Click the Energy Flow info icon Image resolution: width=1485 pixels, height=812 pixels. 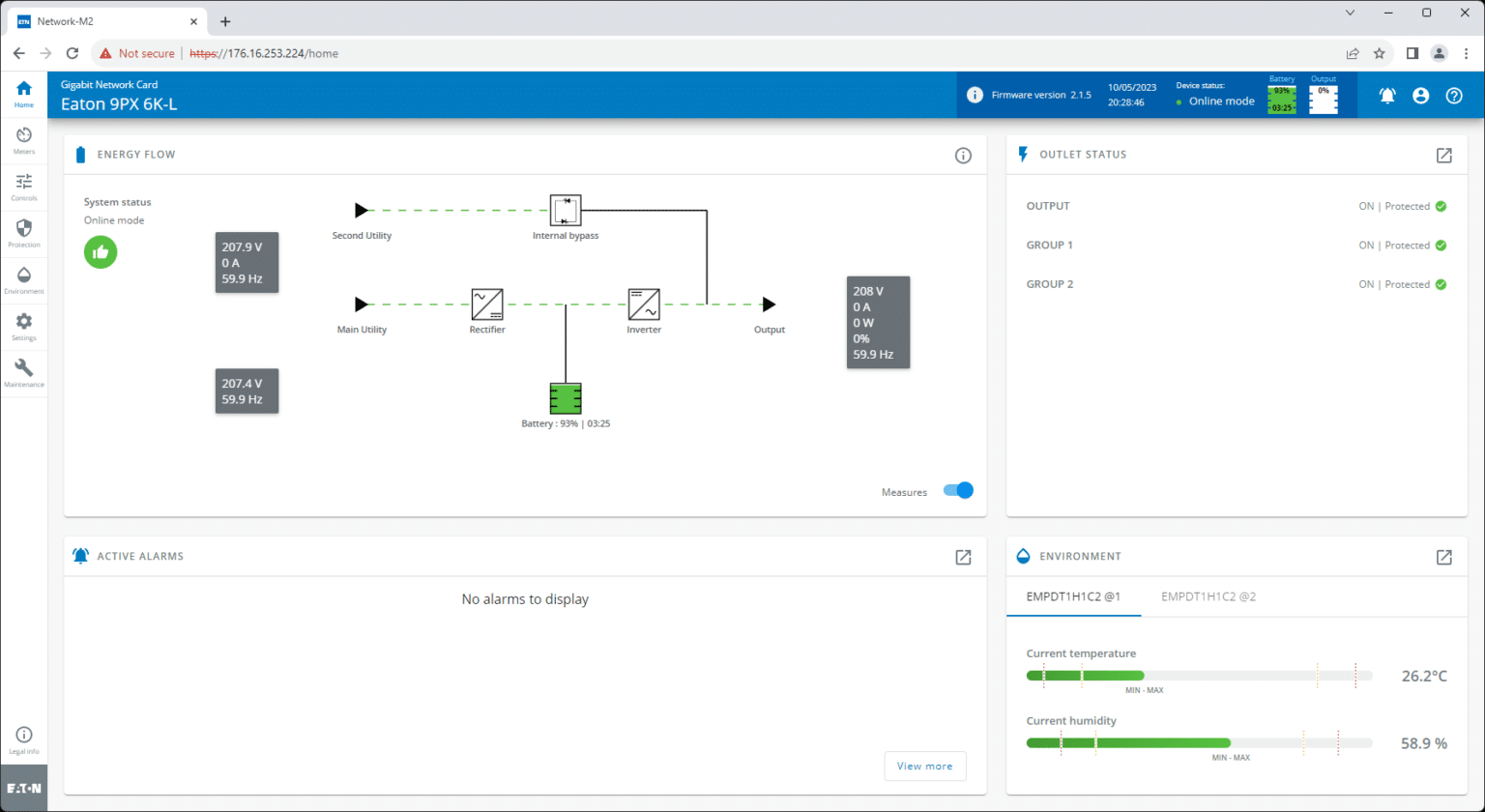[x=963, y=155]
